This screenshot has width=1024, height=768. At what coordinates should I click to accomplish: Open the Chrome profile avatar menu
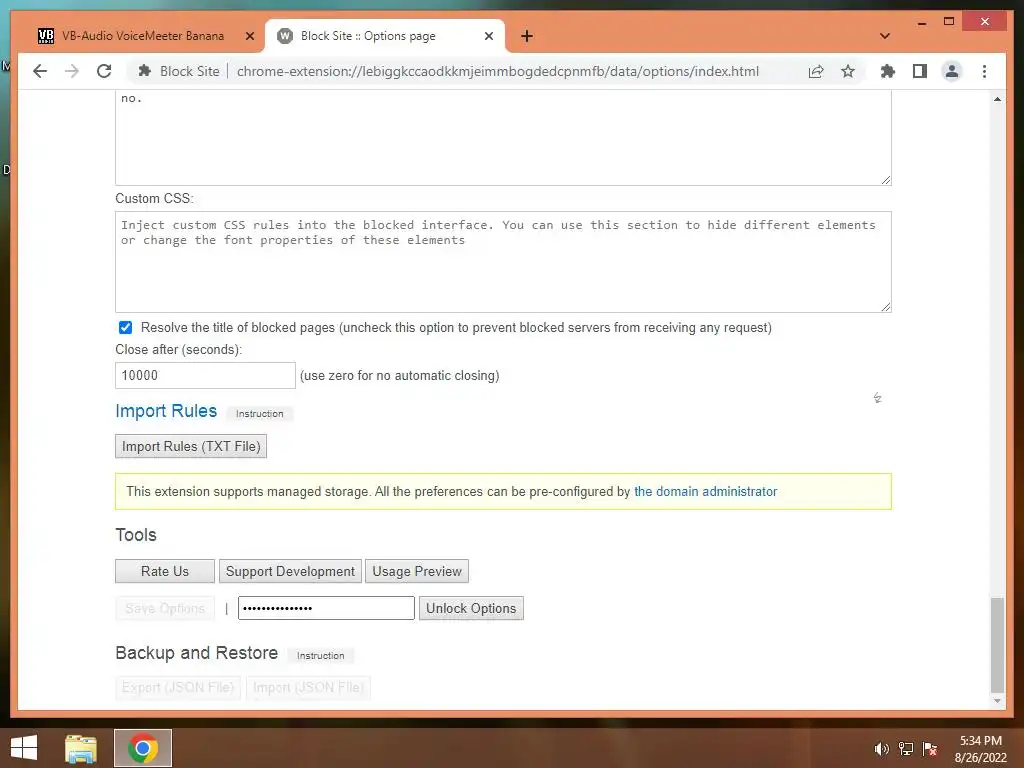[x=952, y=71]
